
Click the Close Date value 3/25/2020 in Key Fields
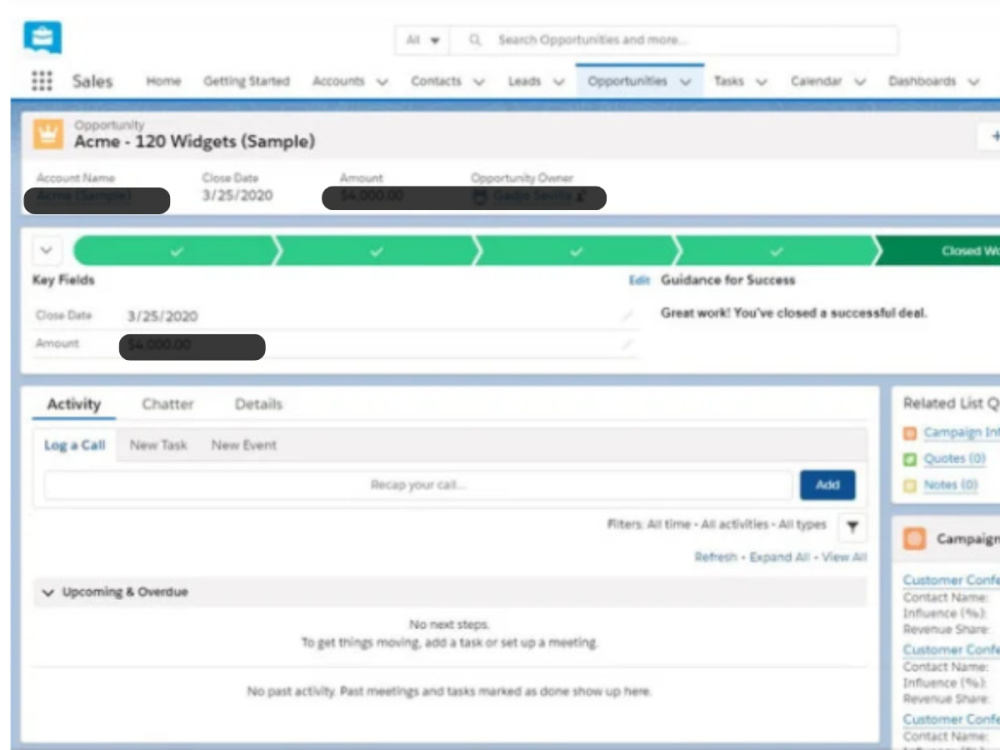[x=163, y=316]
